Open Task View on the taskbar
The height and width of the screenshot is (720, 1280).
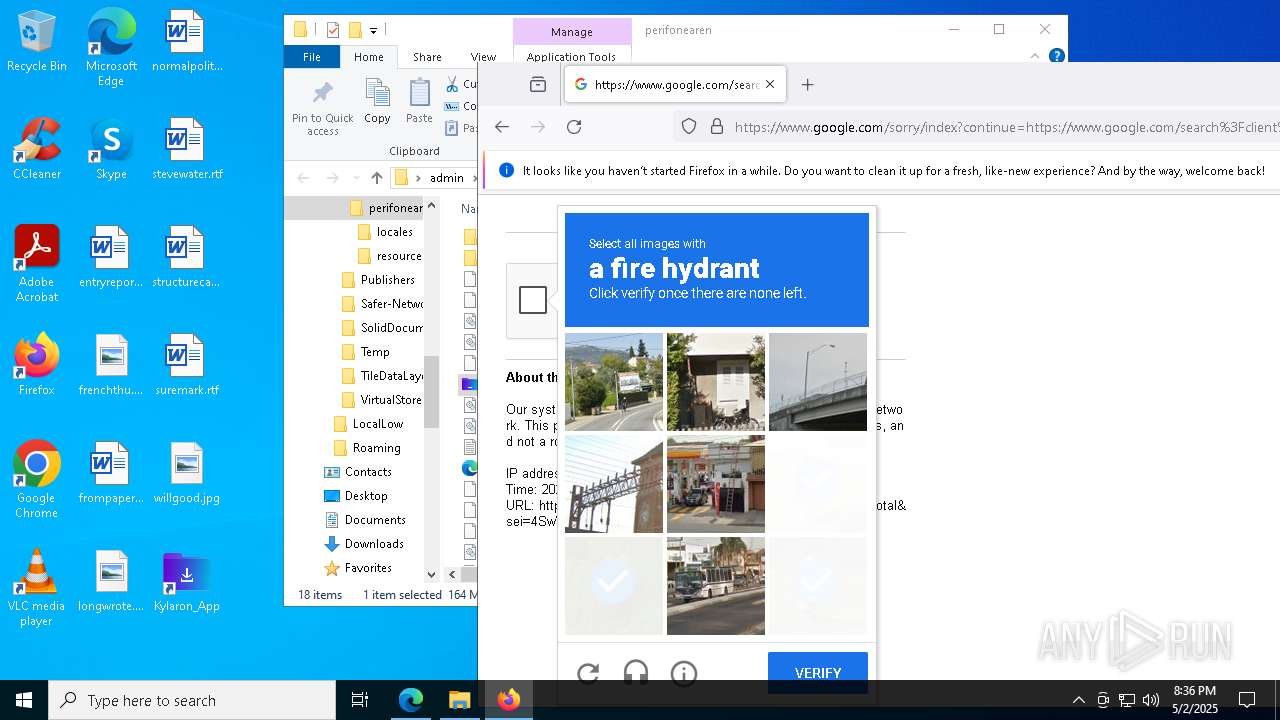click(360, 700)
